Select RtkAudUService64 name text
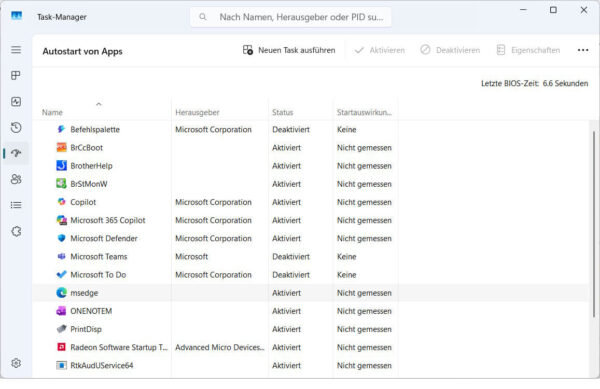600x389 pixels. click(x=102, y=365)
